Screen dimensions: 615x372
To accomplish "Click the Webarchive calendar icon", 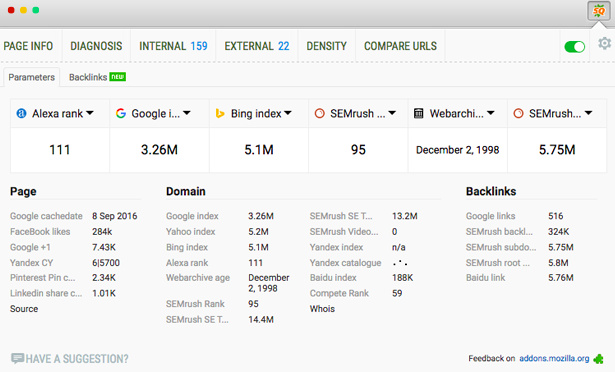I will (419, 113).
